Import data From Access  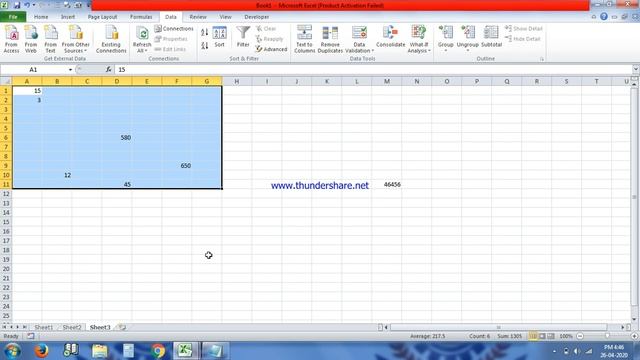click(11, 39)
